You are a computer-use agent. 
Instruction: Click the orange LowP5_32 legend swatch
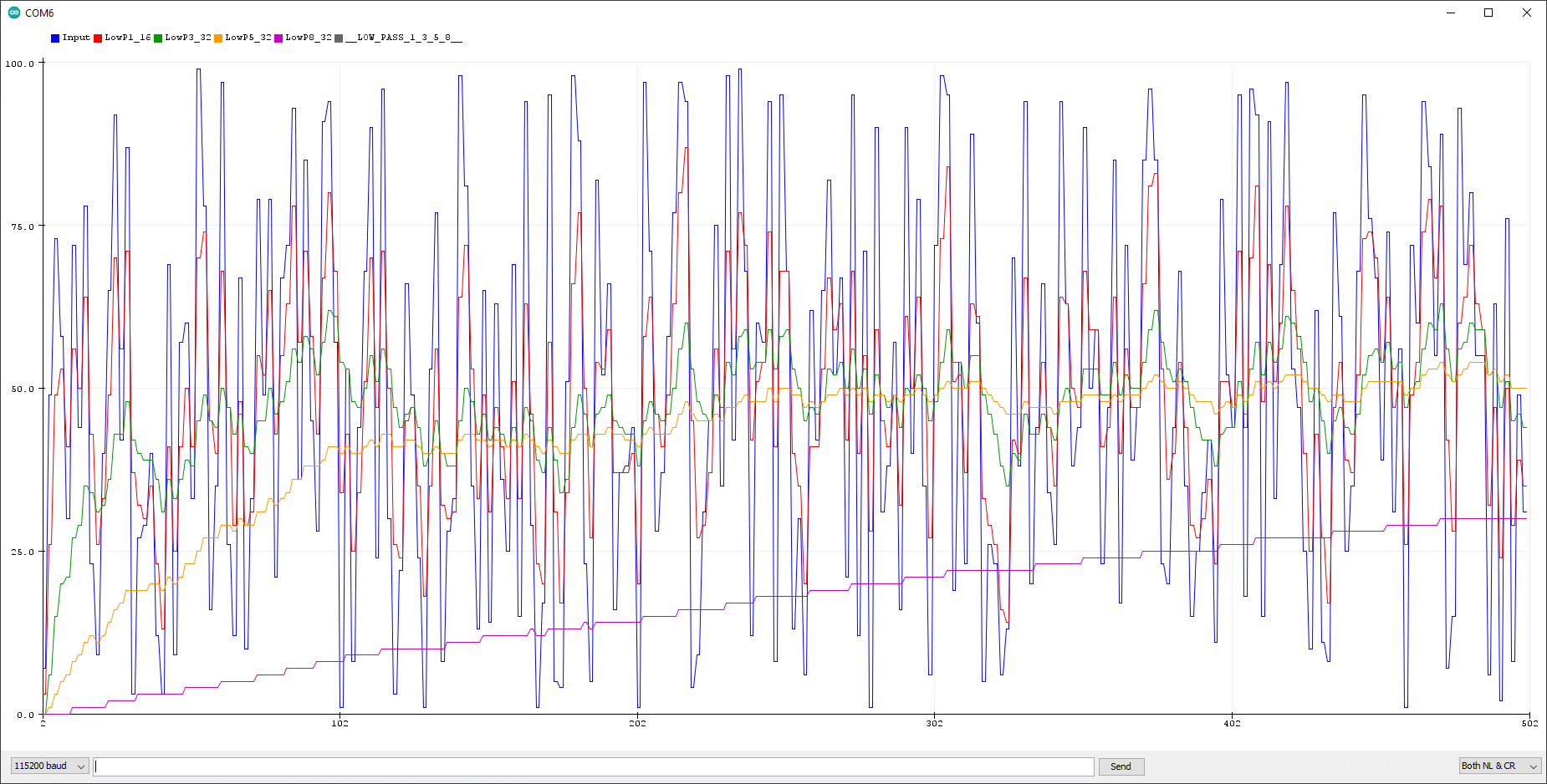218,38
